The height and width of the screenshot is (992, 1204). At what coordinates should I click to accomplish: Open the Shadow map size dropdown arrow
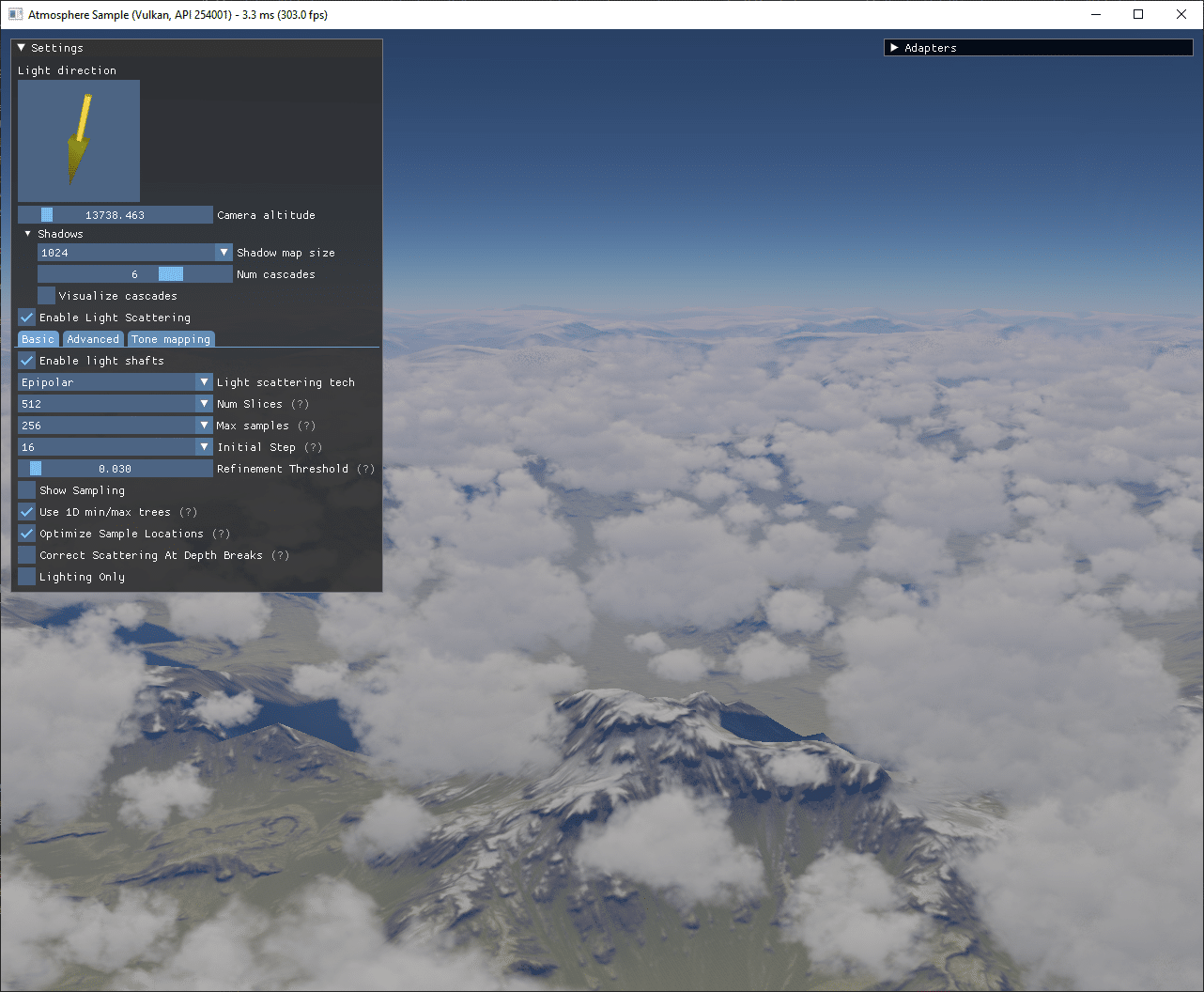tap(224, 253)
